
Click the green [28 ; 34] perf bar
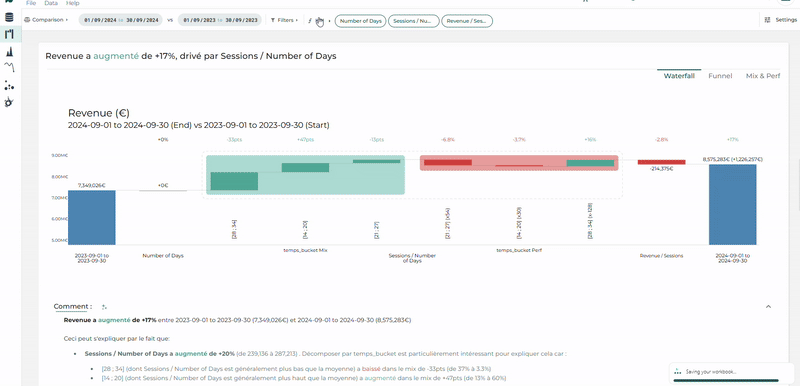[x=590, y=163]
